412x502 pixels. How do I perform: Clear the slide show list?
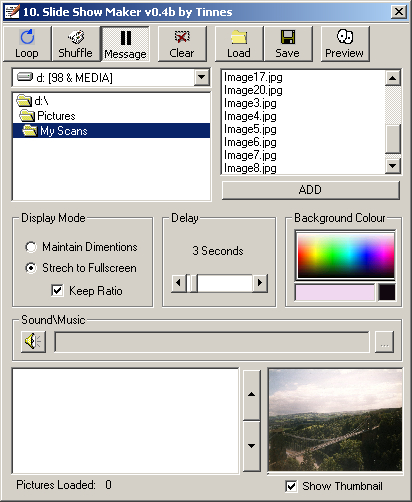coord(182,44)
